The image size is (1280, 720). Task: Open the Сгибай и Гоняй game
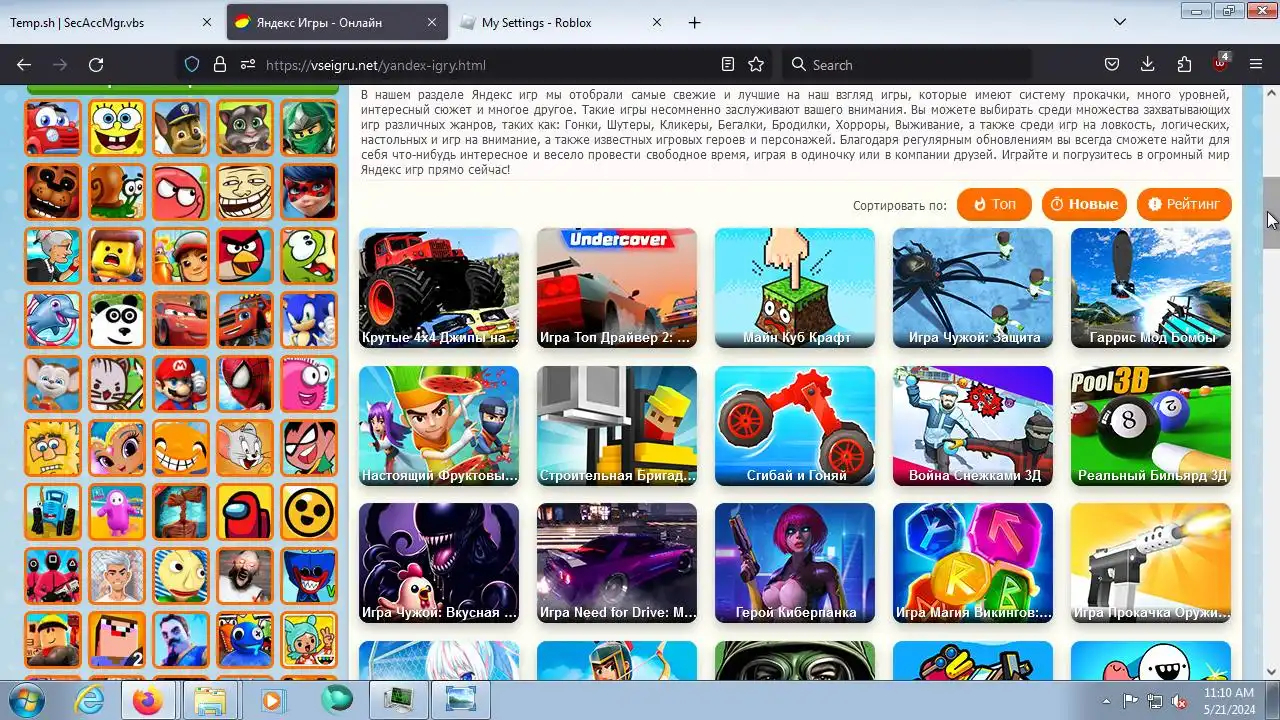tap(795, 426)
